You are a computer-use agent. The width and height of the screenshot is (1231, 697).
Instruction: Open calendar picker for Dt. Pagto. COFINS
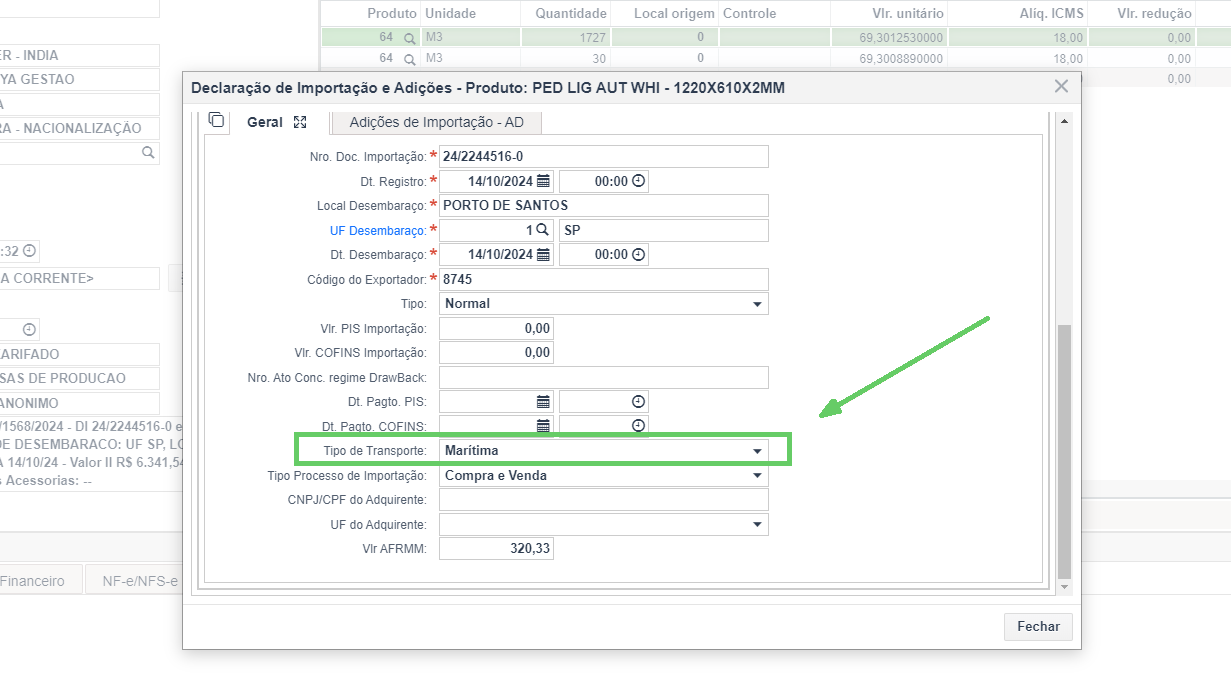point(543,425)
